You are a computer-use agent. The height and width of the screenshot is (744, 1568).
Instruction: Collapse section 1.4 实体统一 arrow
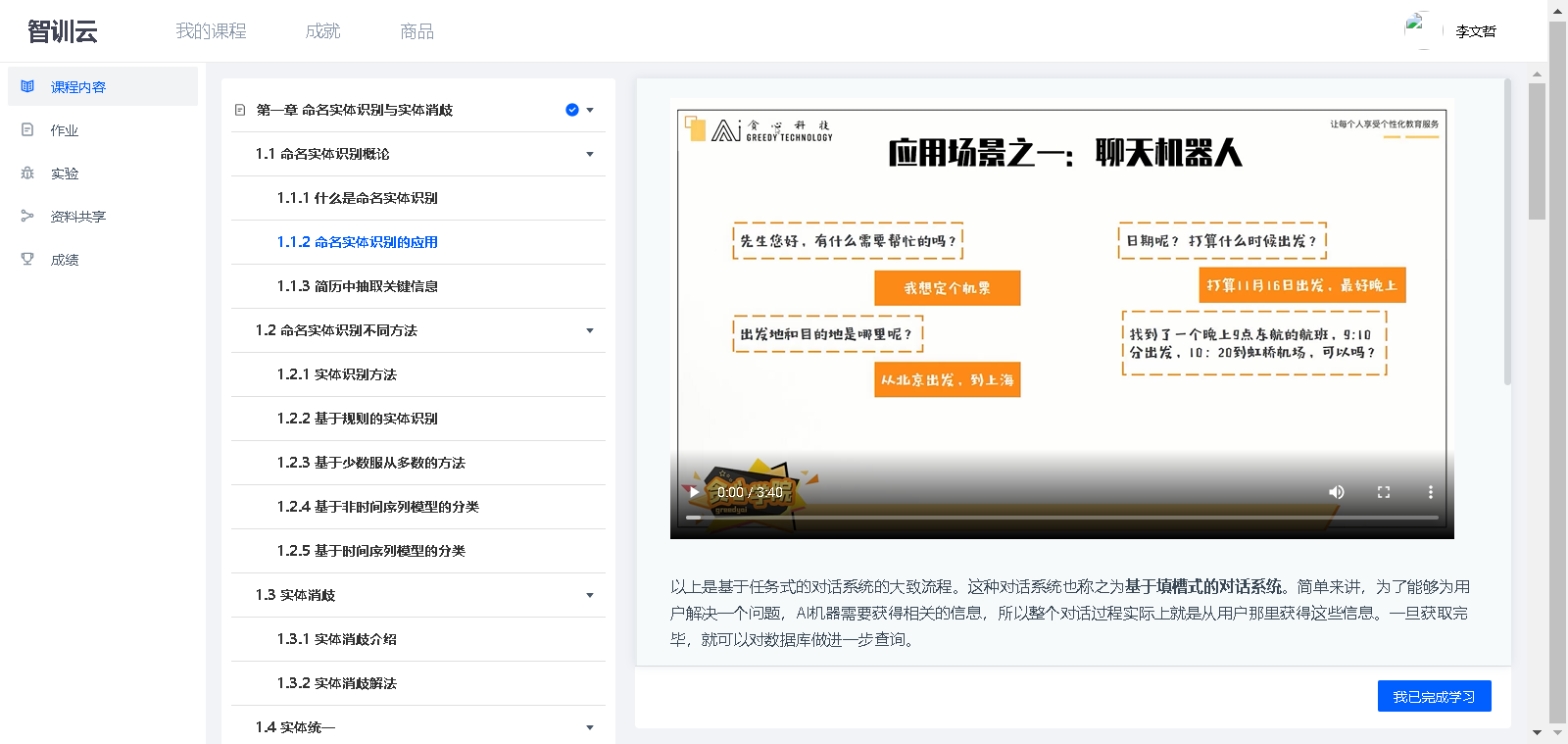590,727
